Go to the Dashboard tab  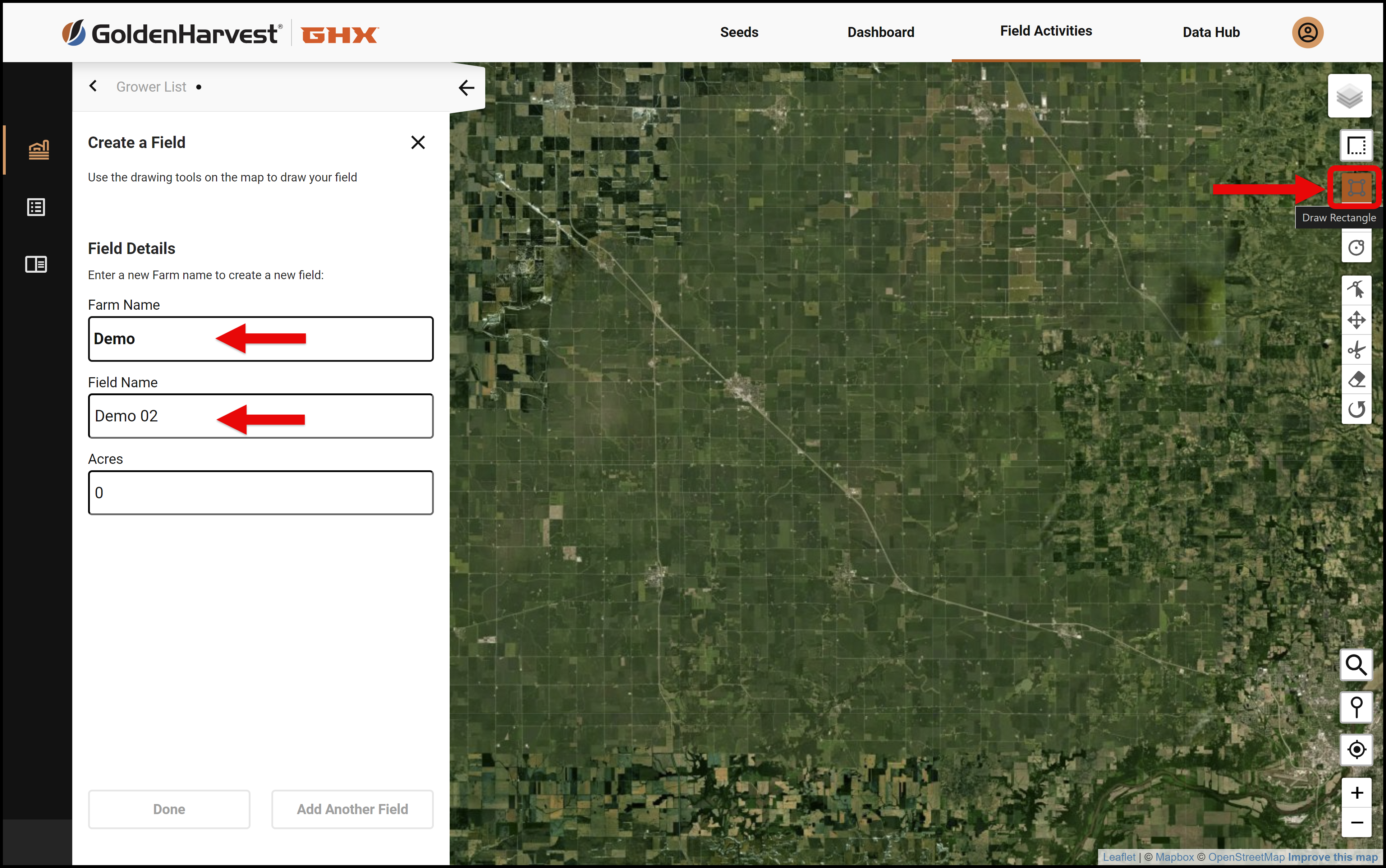[x=881, y=32]
